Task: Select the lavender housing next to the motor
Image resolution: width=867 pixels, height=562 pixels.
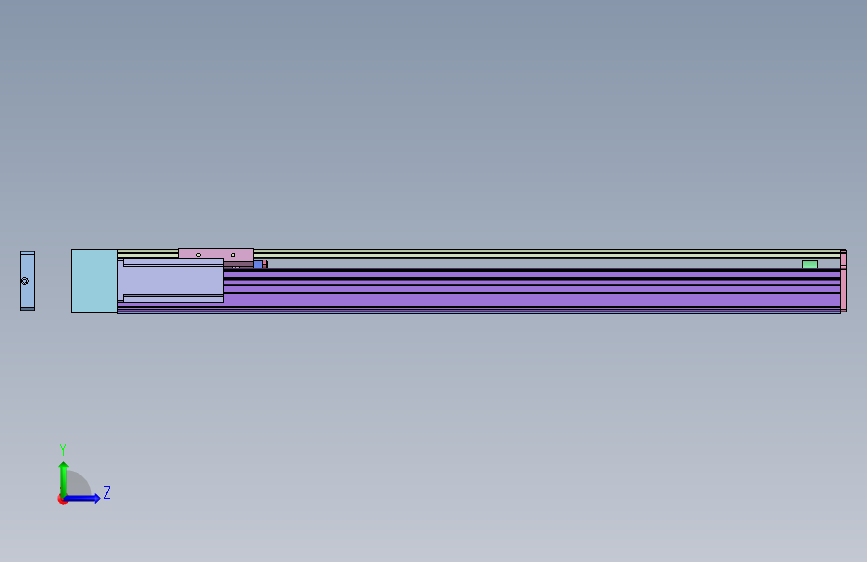Action: point(173,280)
